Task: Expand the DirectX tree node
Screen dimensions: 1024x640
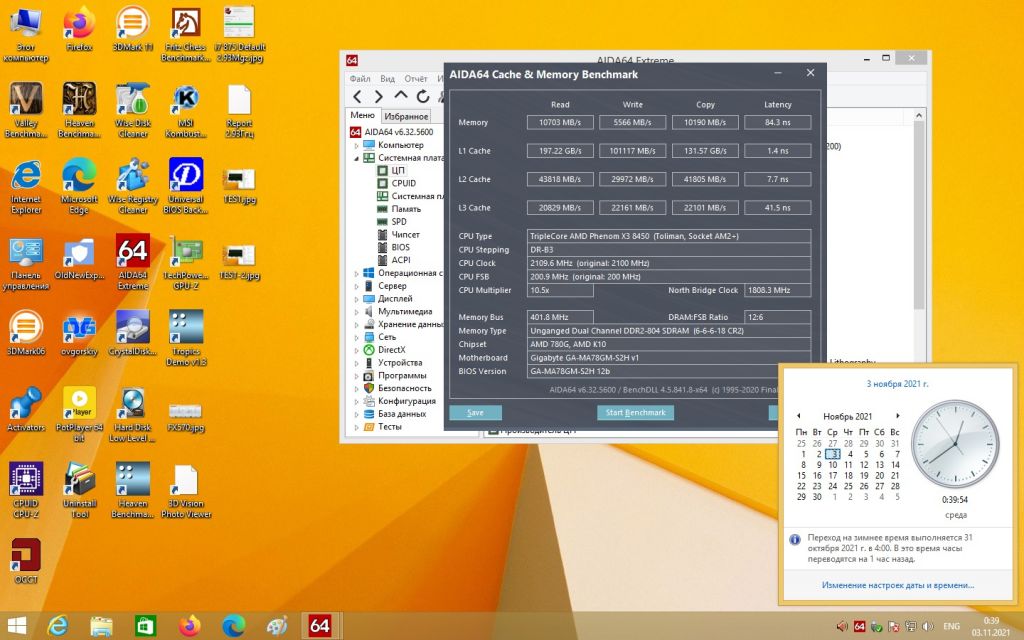Action: click(x=357, y=350)
